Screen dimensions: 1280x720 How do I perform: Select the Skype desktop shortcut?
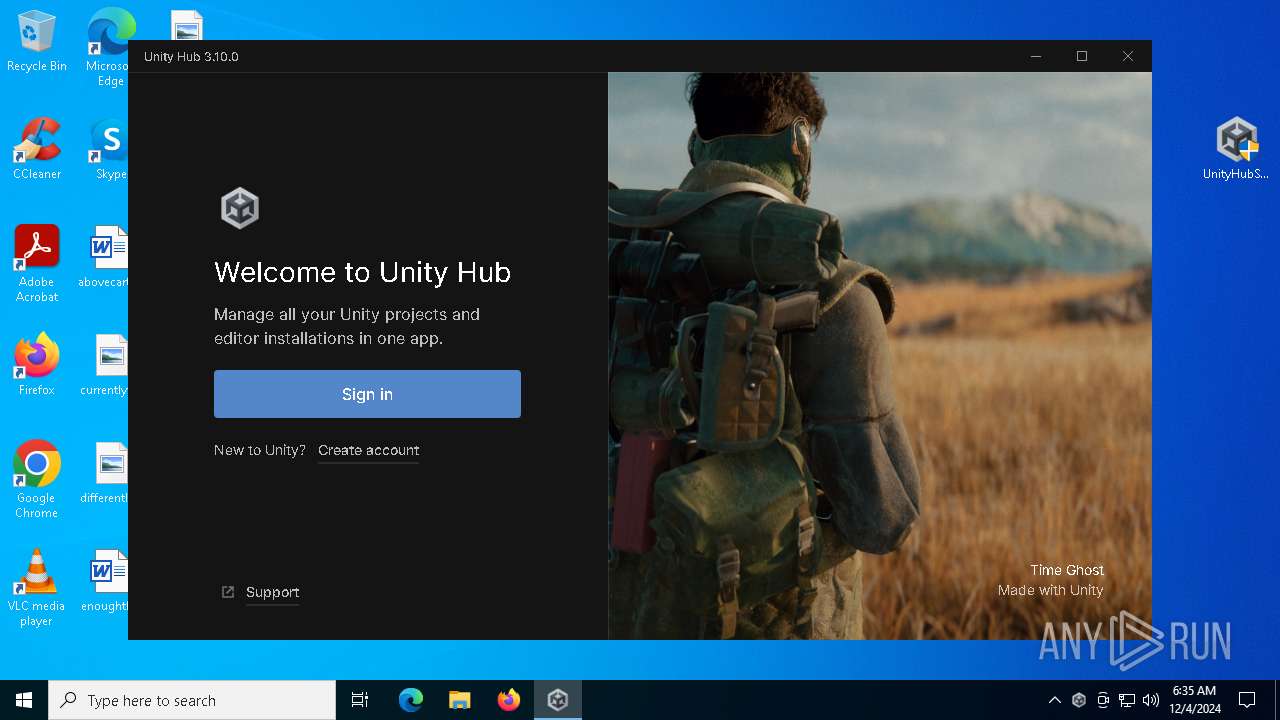109,149
